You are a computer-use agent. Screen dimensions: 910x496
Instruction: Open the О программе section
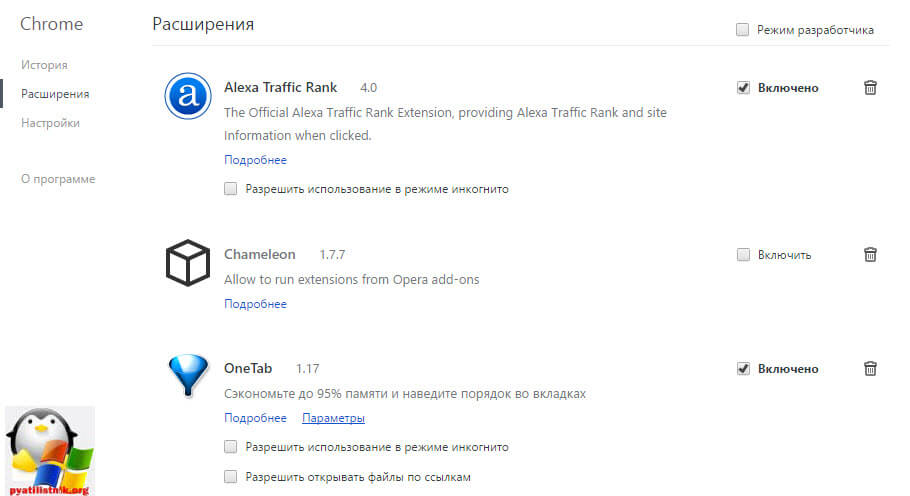click(58, 179)
